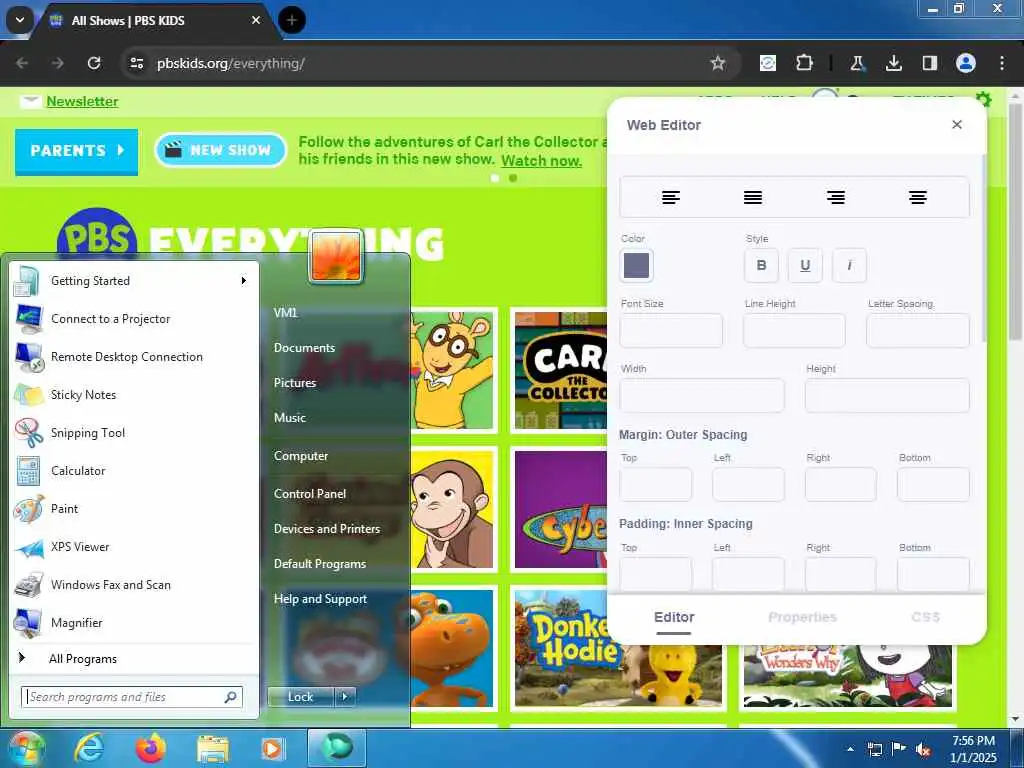
Task: Follow the Watch now link
Action: click(x=541, y=161)
